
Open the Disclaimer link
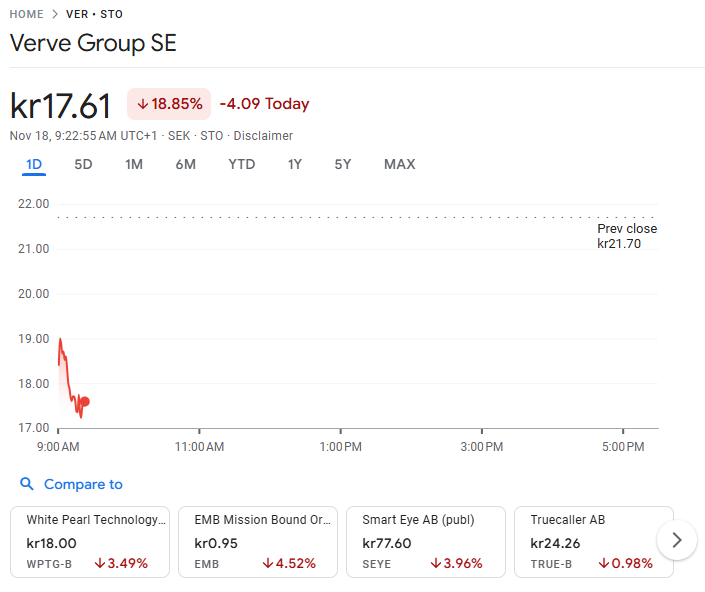click(263, 136)
